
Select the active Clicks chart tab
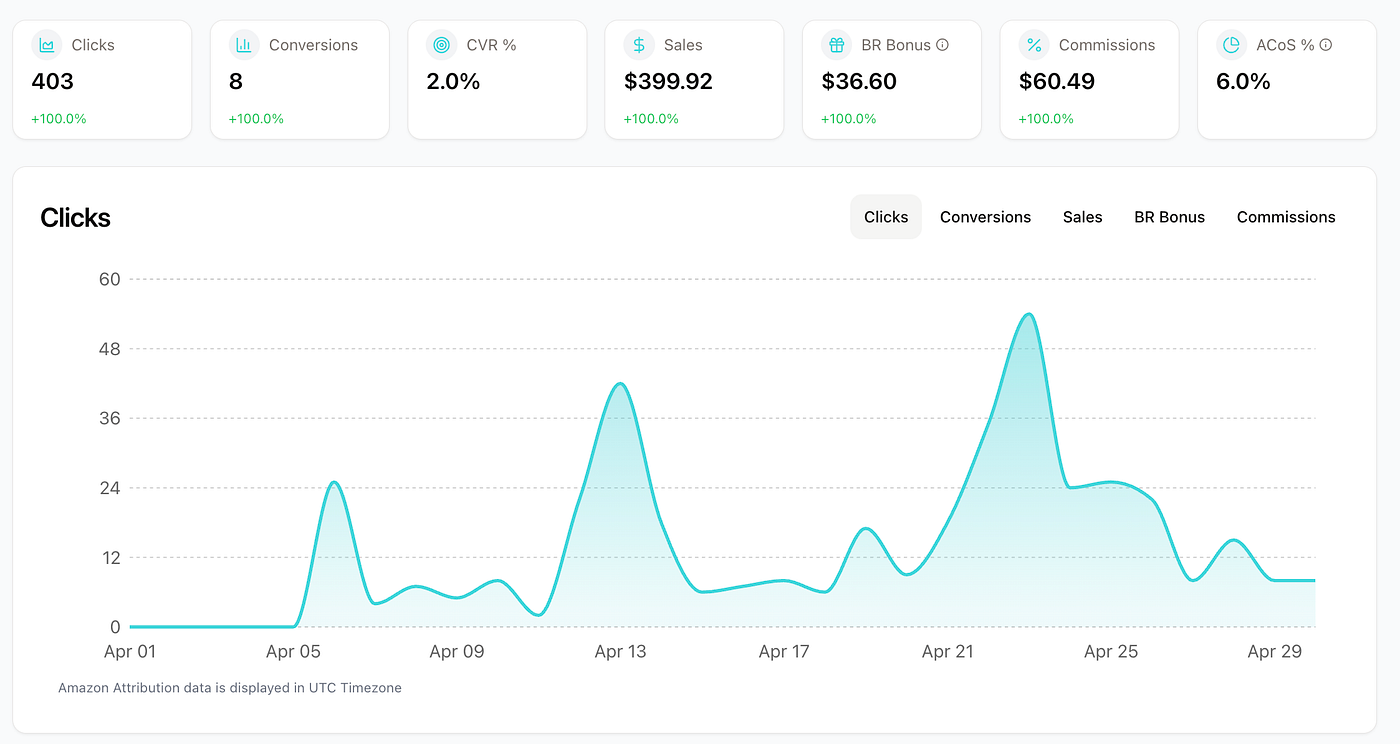(x=886, y=217)
